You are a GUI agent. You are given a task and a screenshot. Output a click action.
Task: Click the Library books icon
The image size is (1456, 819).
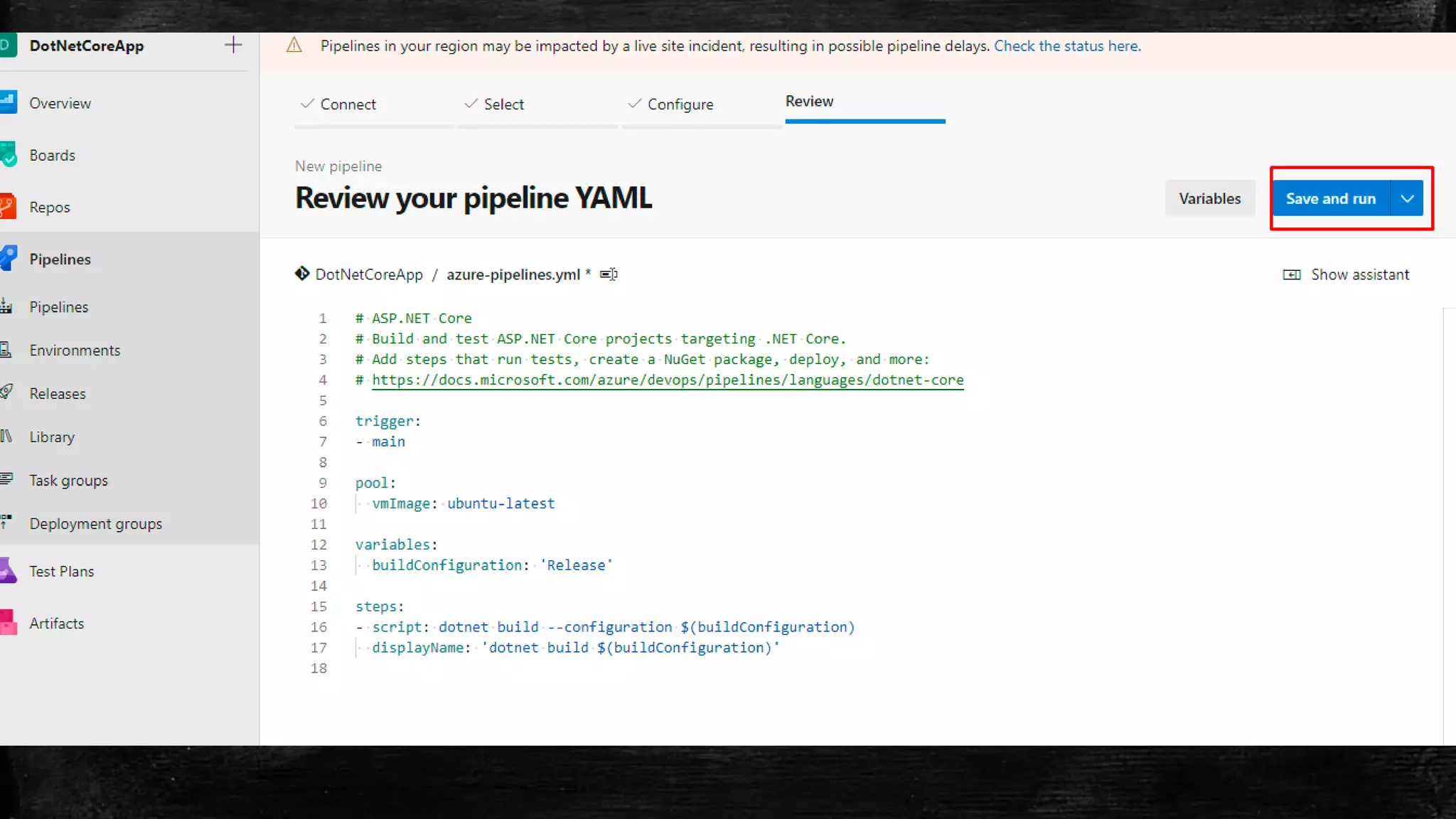[6, 437]
